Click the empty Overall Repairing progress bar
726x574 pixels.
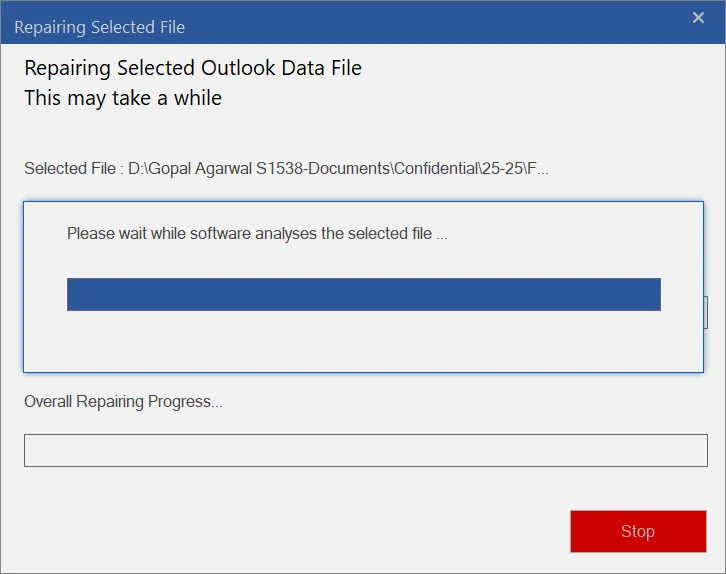point(365,450)
